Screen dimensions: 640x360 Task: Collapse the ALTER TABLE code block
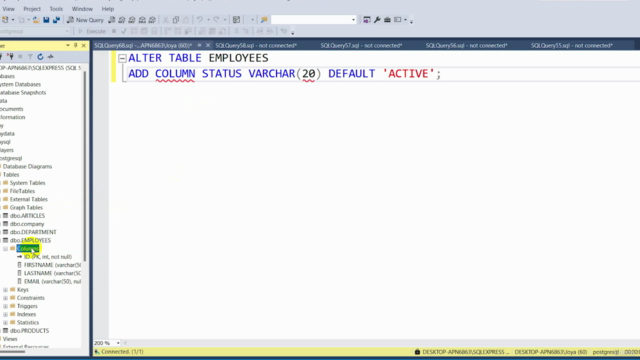point(122,58)
